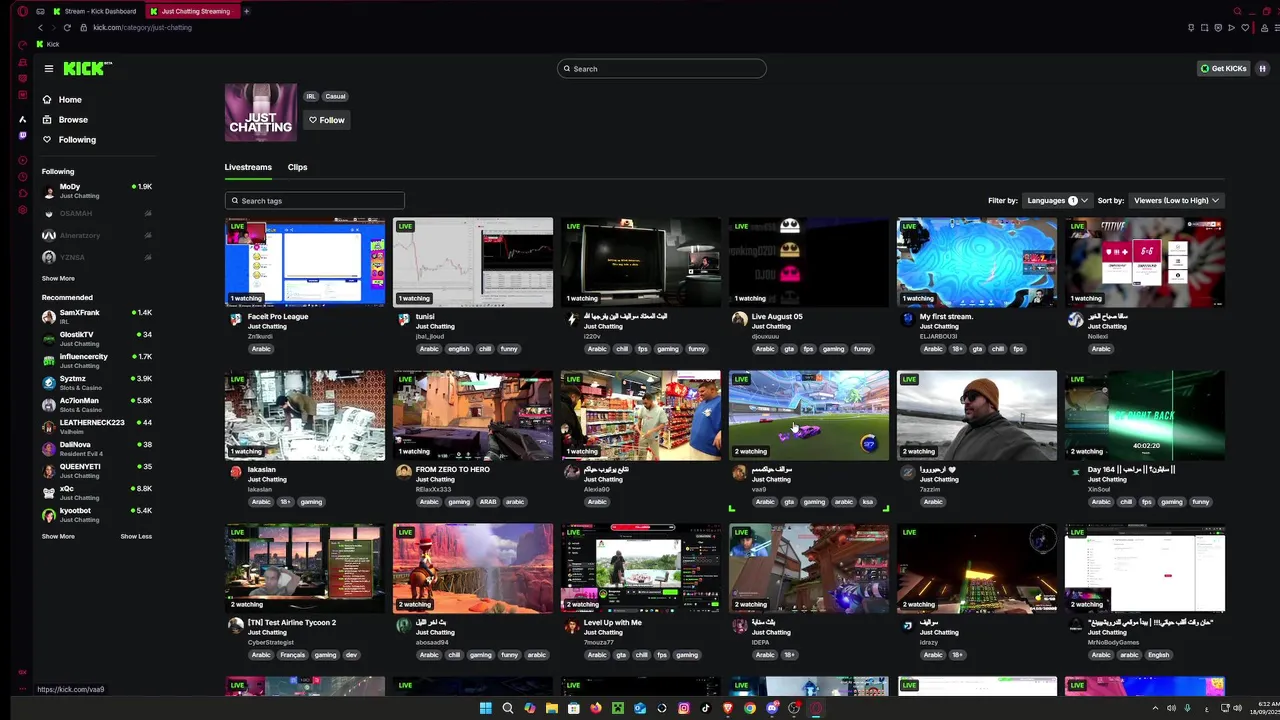Switch to the Livestreams tab
1280x720 pixels.
click(x=248, y=167)
